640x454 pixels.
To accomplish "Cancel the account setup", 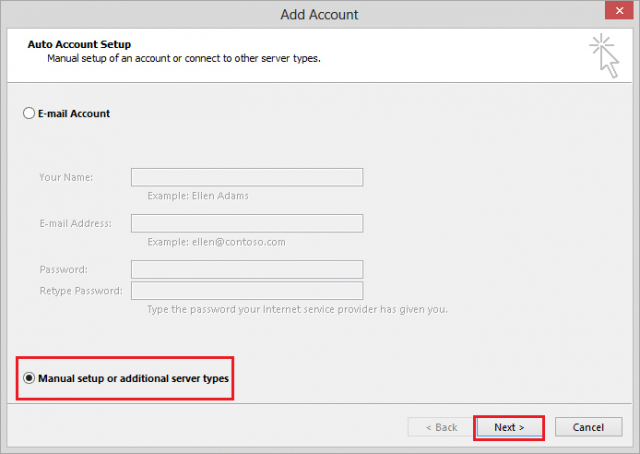I will point(588,427).
